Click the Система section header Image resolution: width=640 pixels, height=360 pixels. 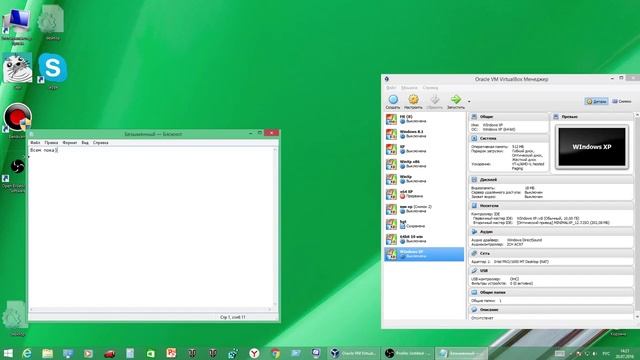click(x=508, y=138)
